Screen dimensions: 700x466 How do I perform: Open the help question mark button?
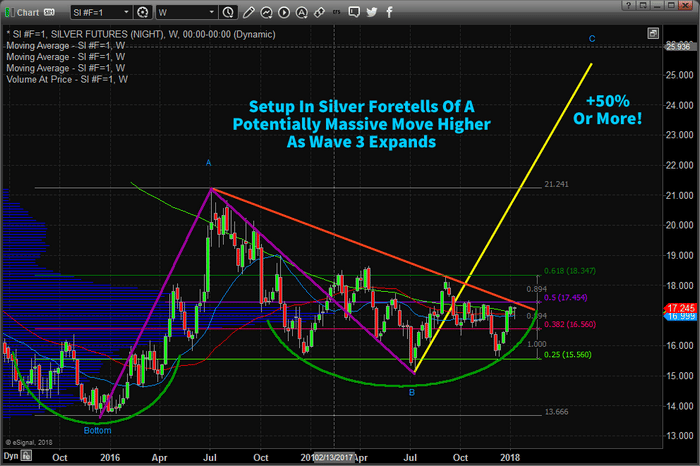[x=629, y=5]
